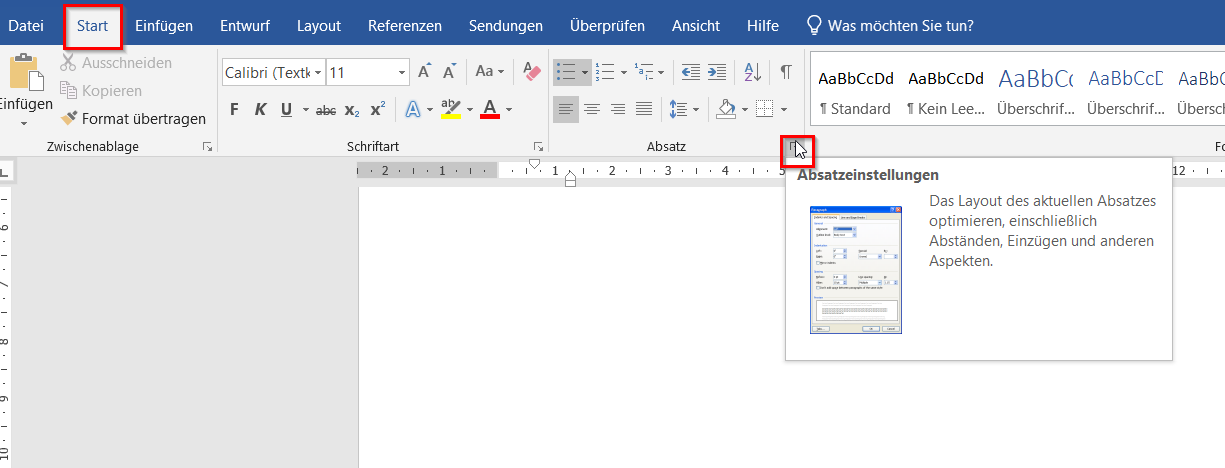This screenshot has height=468, width=1225.
Task: Click the superscript x² icon
Action: pos(378,109)
